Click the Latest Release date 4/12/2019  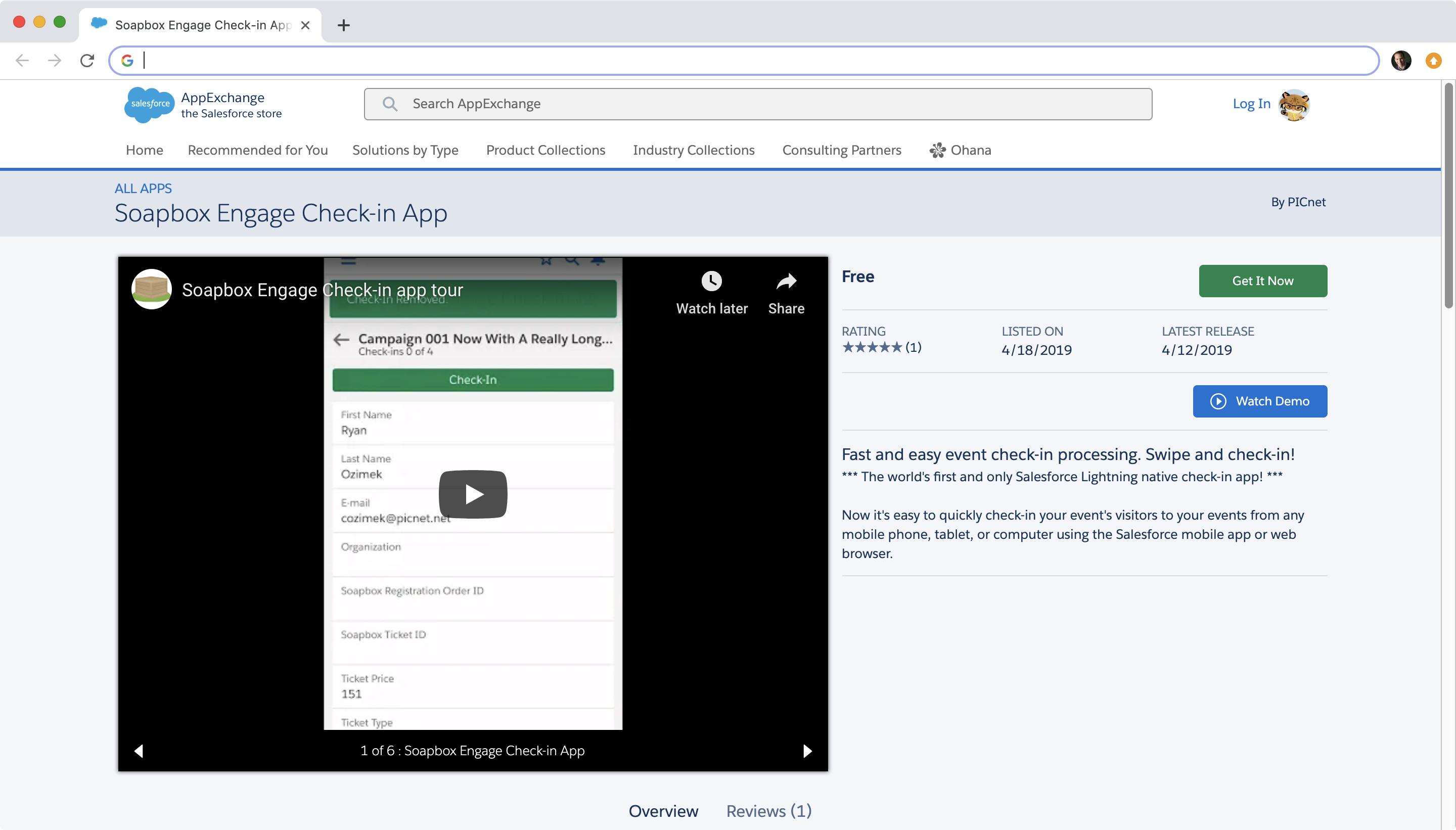[x=1197, y=350]
